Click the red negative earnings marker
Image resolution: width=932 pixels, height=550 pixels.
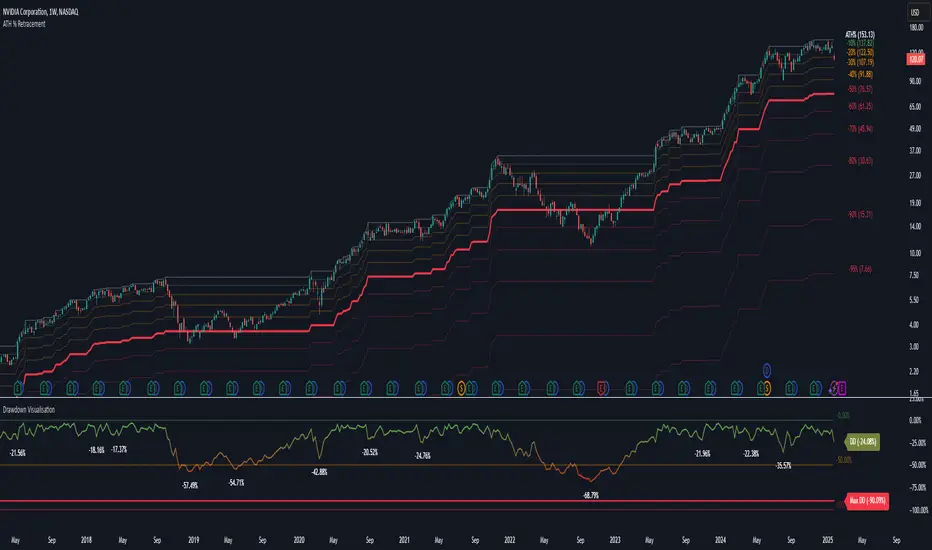pos(602,389)
